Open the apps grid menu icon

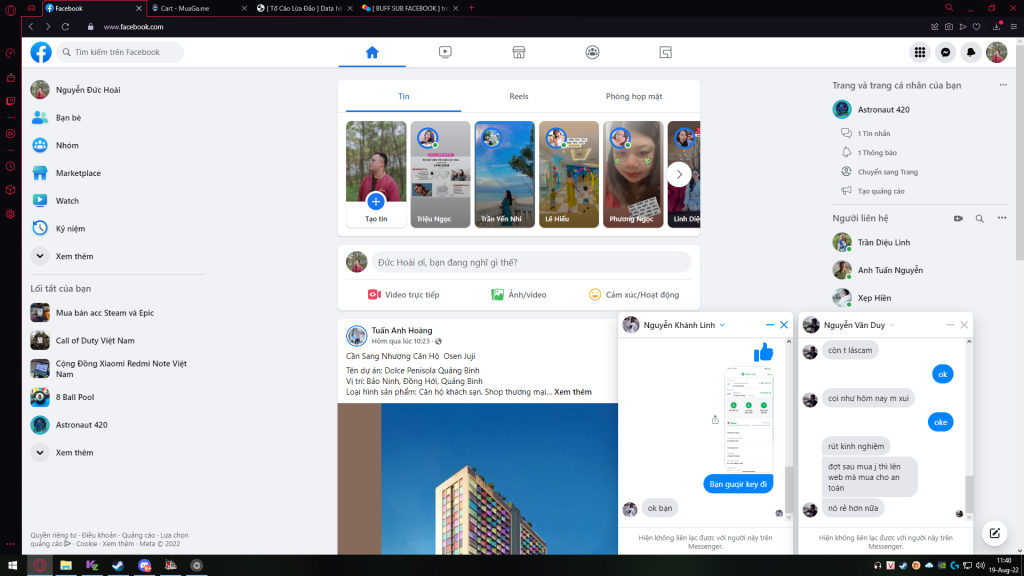919,52
